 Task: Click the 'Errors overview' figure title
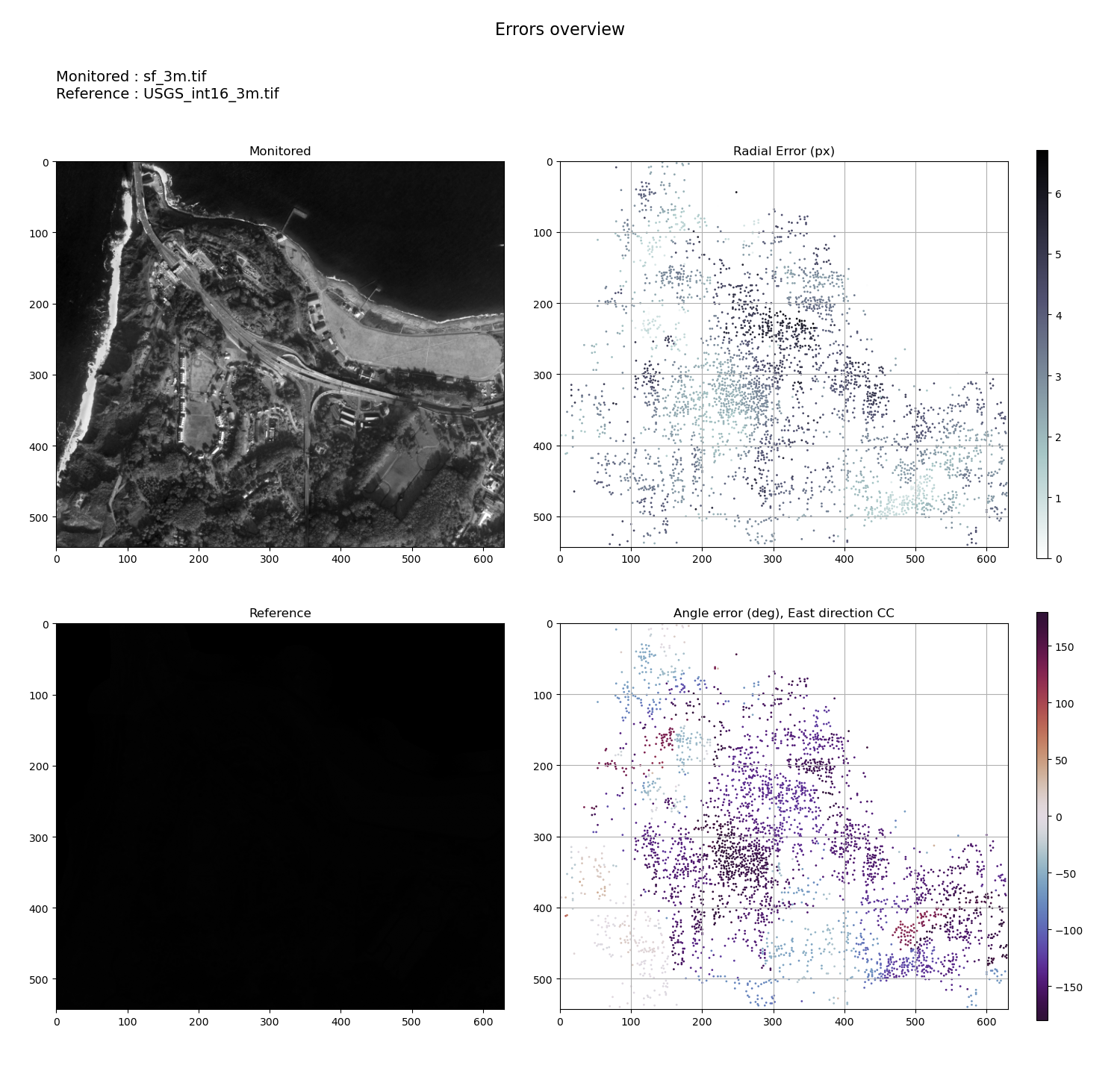pos(559,30)
